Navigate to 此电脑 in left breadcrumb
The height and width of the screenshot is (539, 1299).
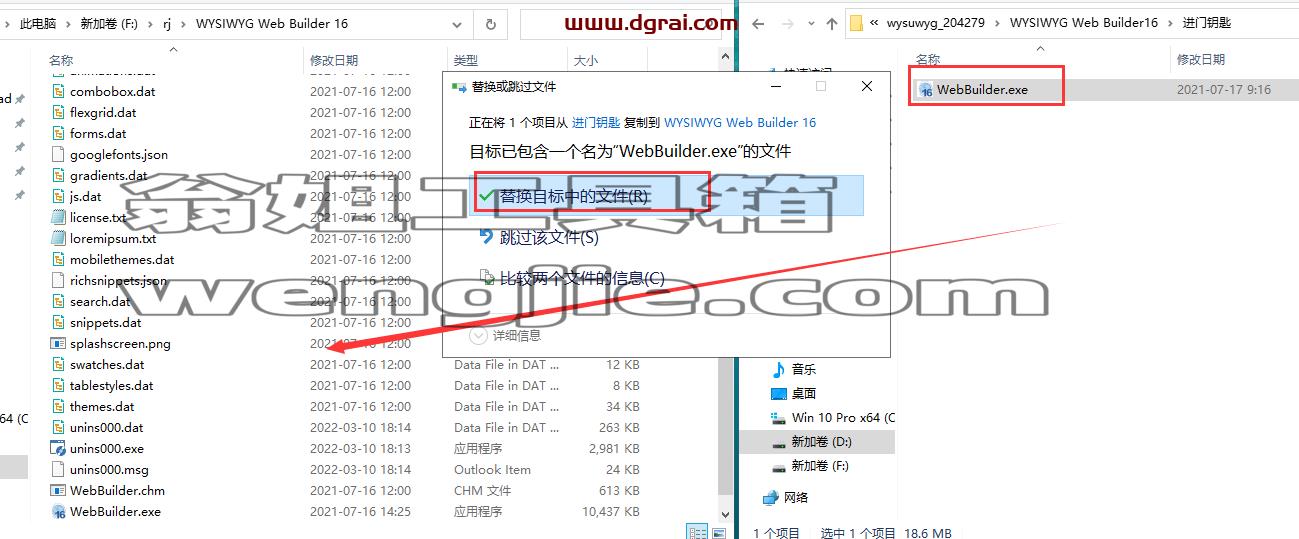(40, 24)
